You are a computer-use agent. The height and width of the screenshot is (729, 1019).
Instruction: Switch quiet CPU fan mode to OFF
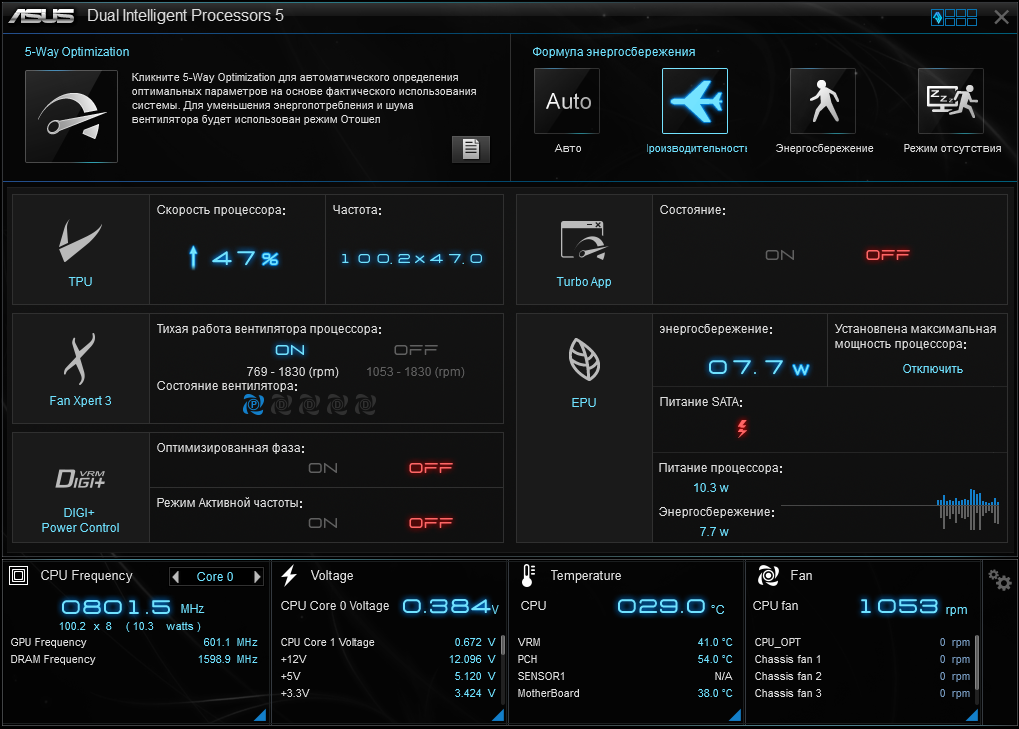tap(416, 350)
